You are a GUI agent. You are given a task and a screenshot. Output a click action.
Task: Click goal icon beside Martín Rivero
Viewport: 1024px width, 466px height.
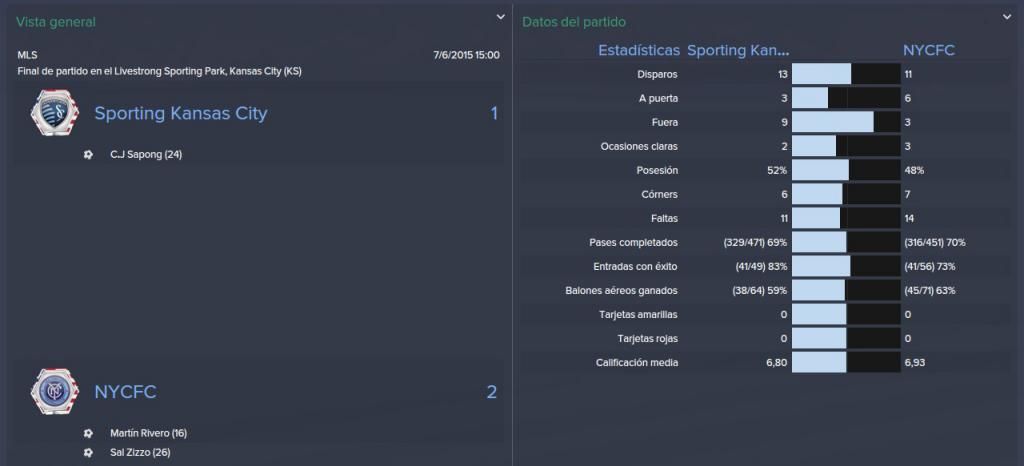[88, 433]
